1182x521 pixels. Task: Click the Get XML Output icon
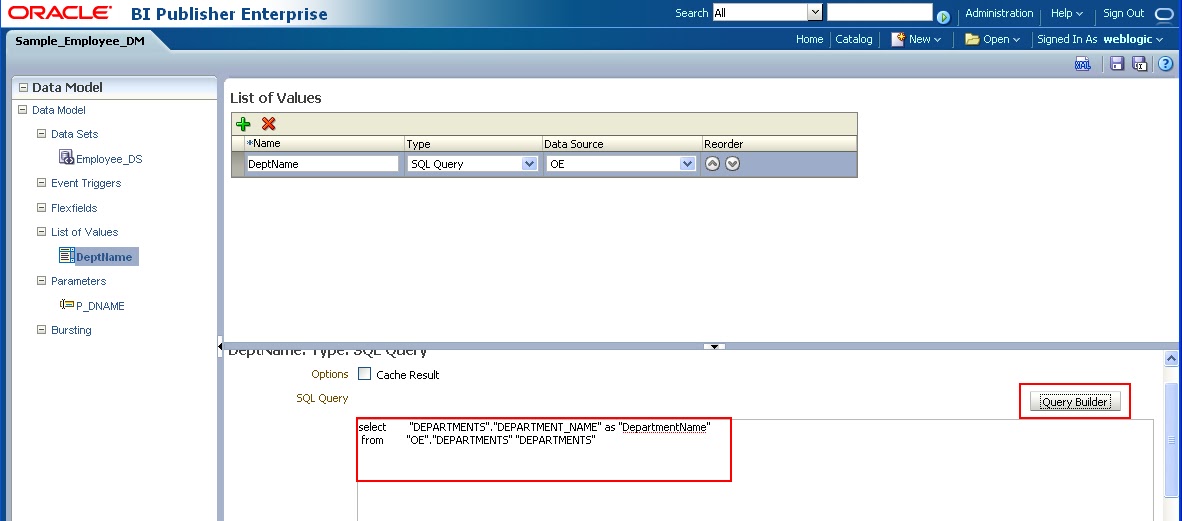[x=1082, y=64]
